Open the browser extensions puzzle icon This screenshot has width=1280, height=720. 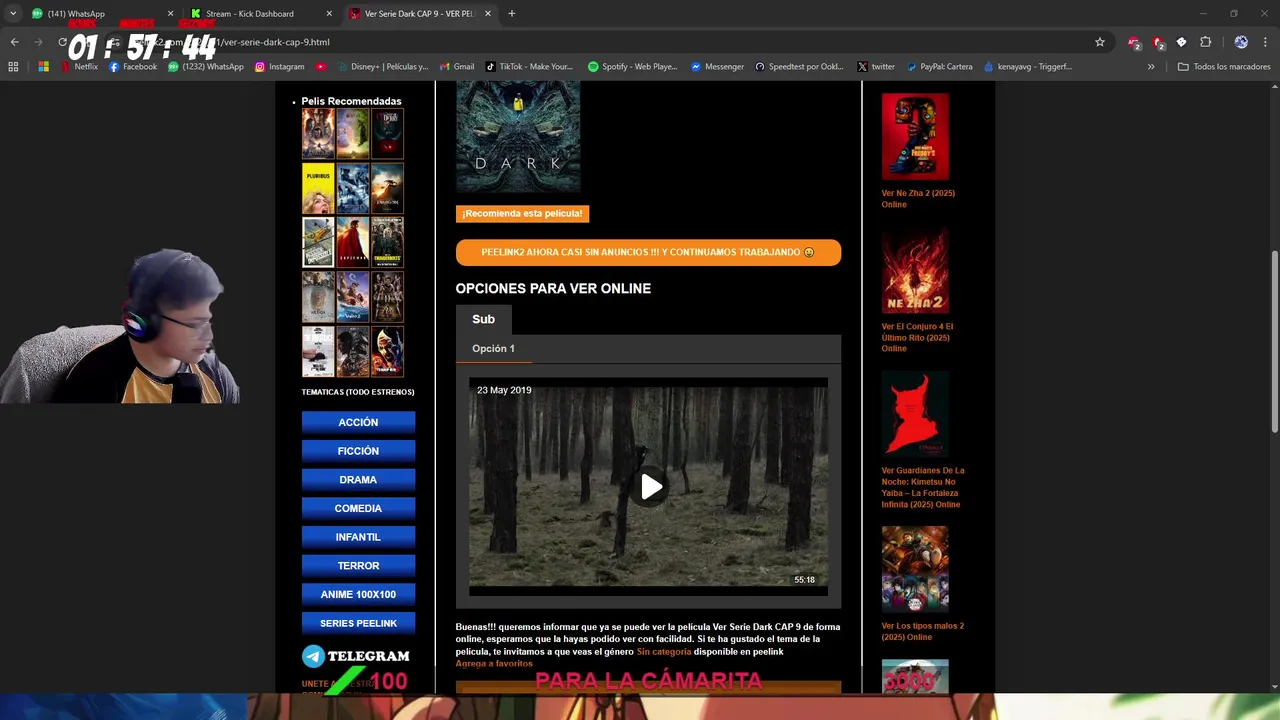[1205, 42]
